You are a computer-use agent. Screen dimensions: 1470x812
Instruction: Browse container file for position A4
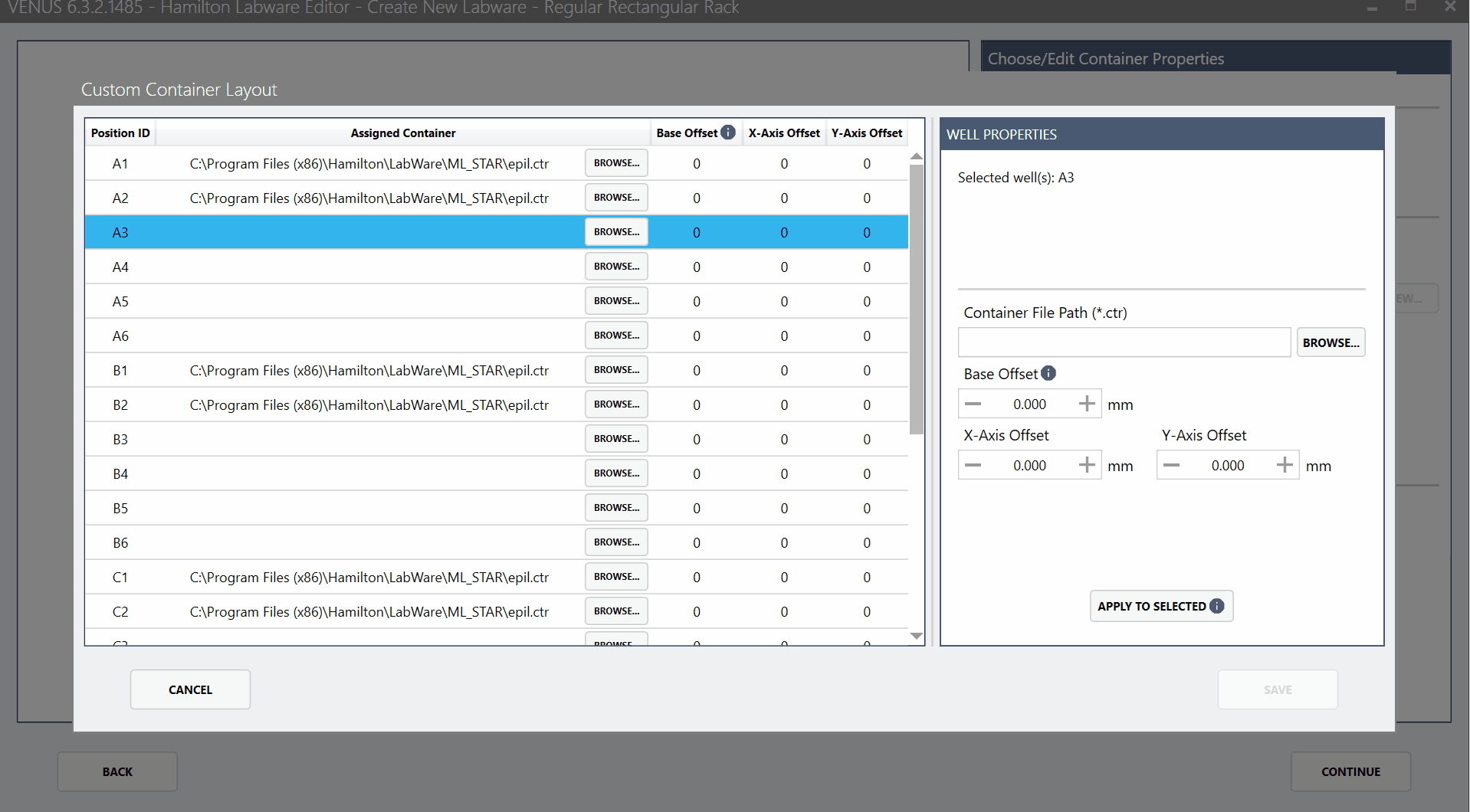[x=616, y=267]
